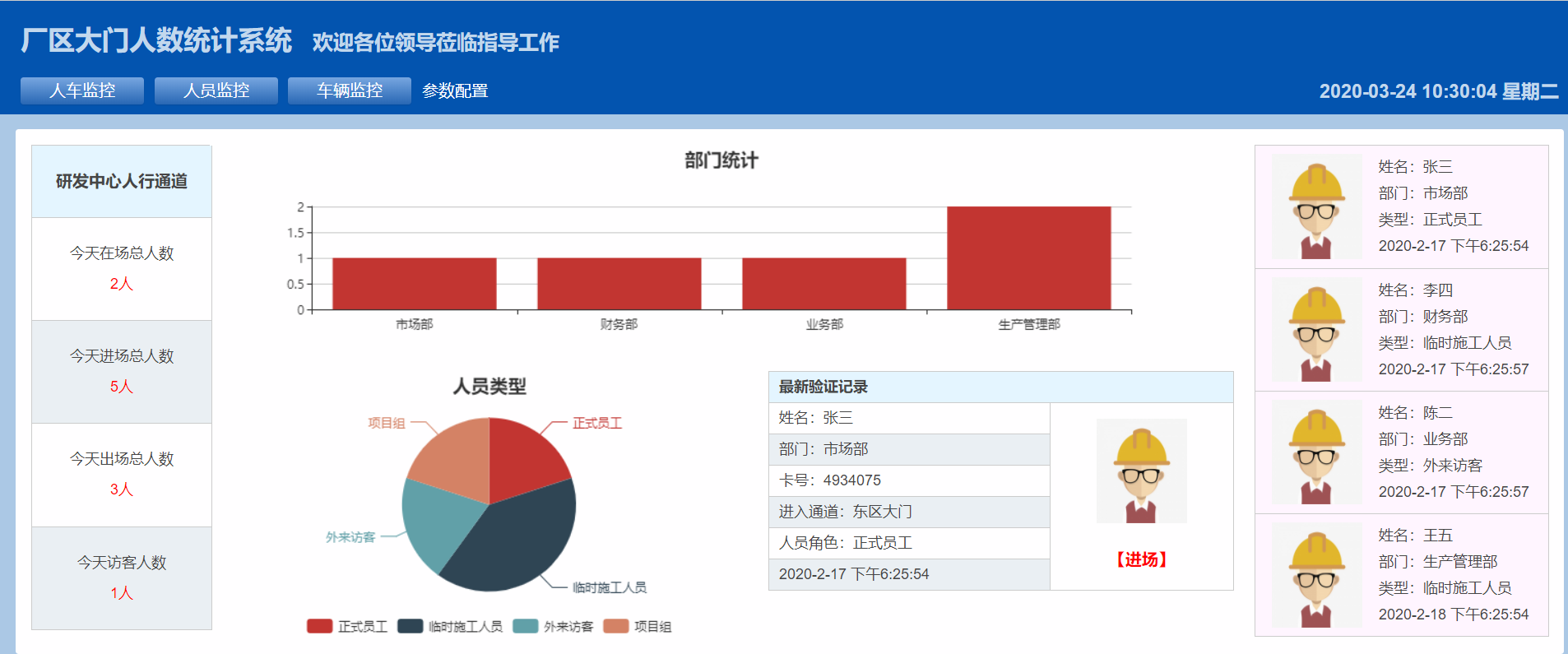1568x654 pixels.
Task: Click the 今天在场总人数 statistic card
Action: pos(122,268)
